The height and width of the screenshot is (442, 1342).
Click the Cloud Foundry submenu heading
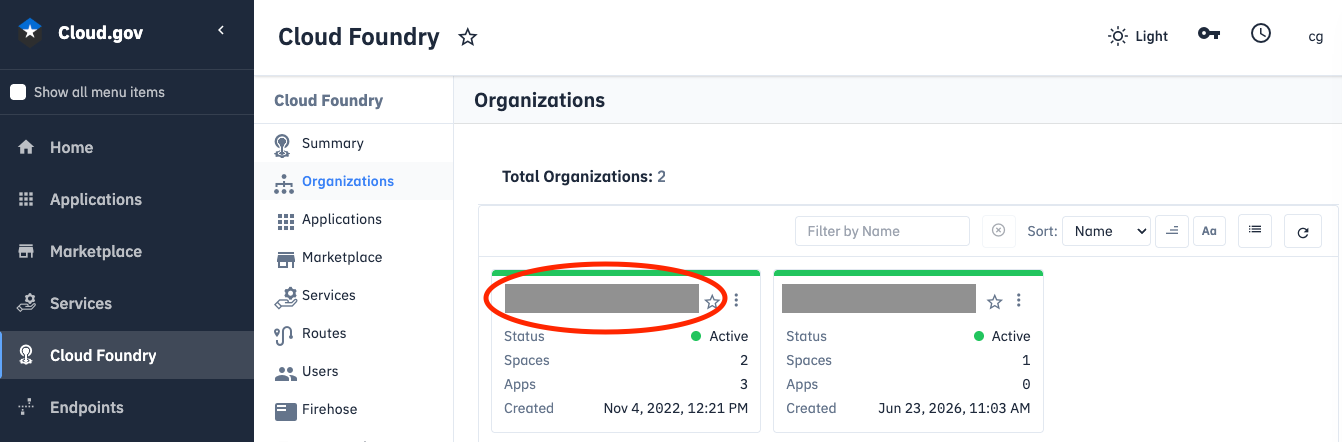[328, 100]
